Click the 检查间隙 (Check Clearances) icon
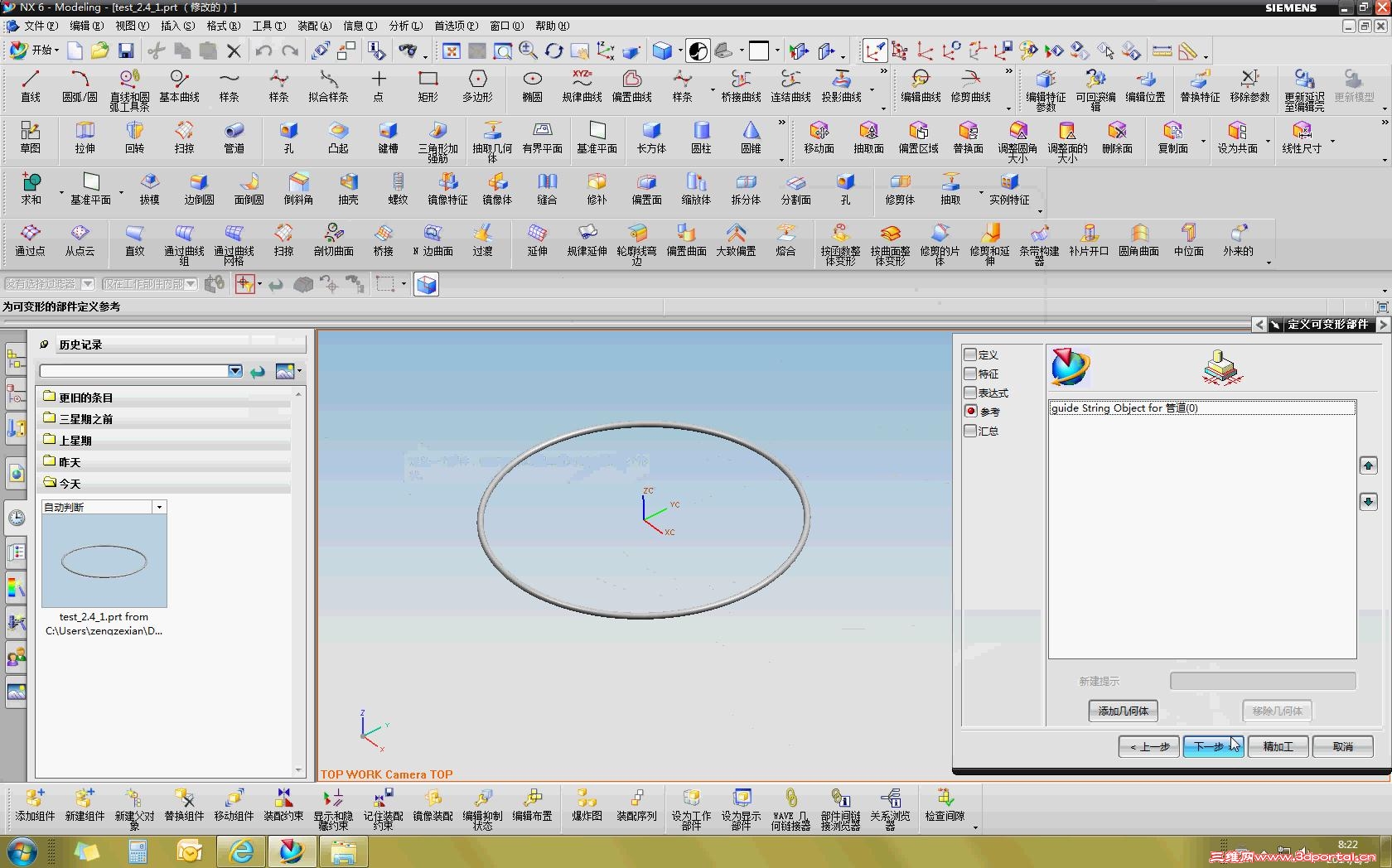1392x868 pixels. pos(945,805)
